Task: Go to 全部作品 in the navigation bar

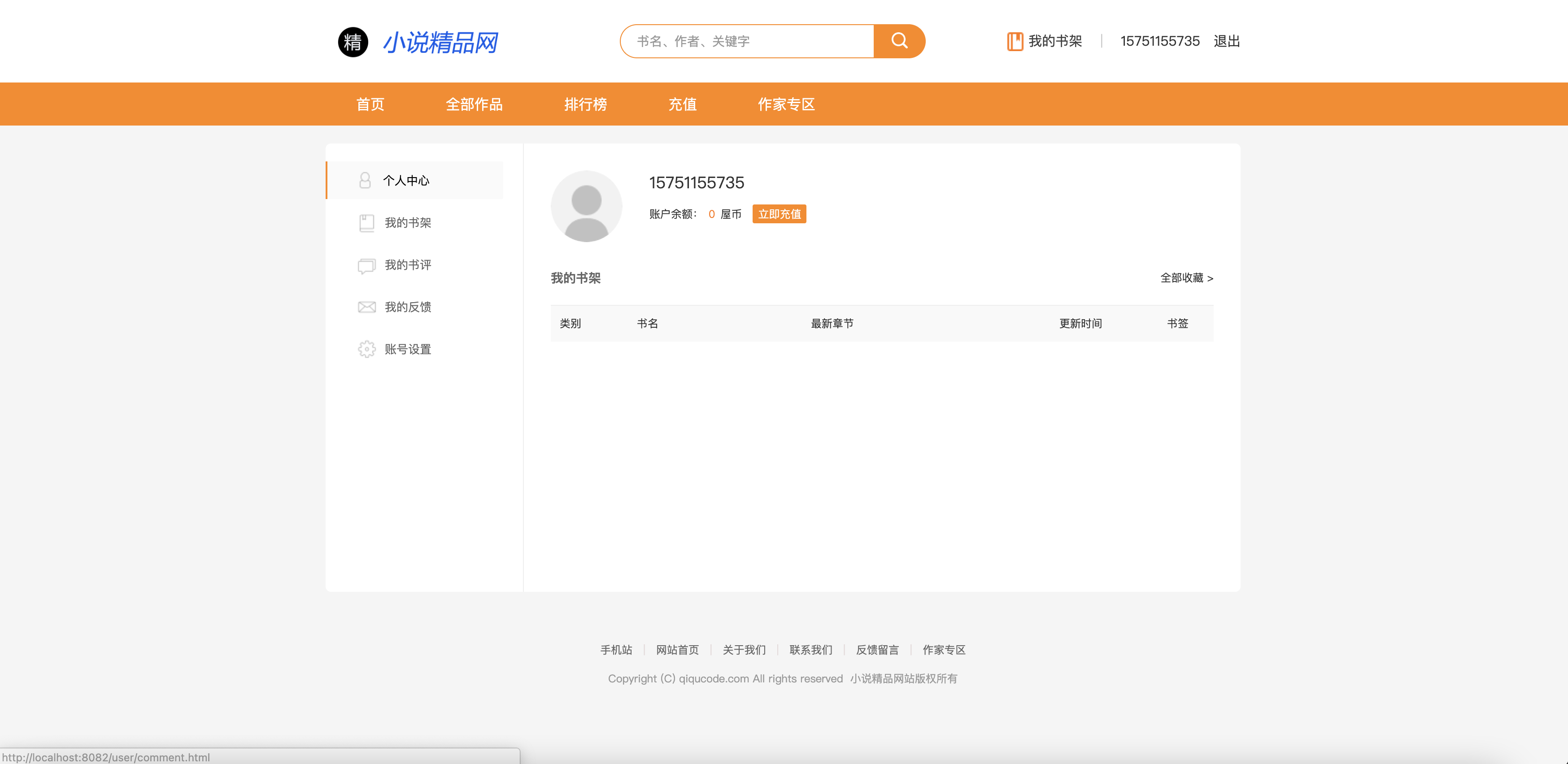Action: point(474,104)
